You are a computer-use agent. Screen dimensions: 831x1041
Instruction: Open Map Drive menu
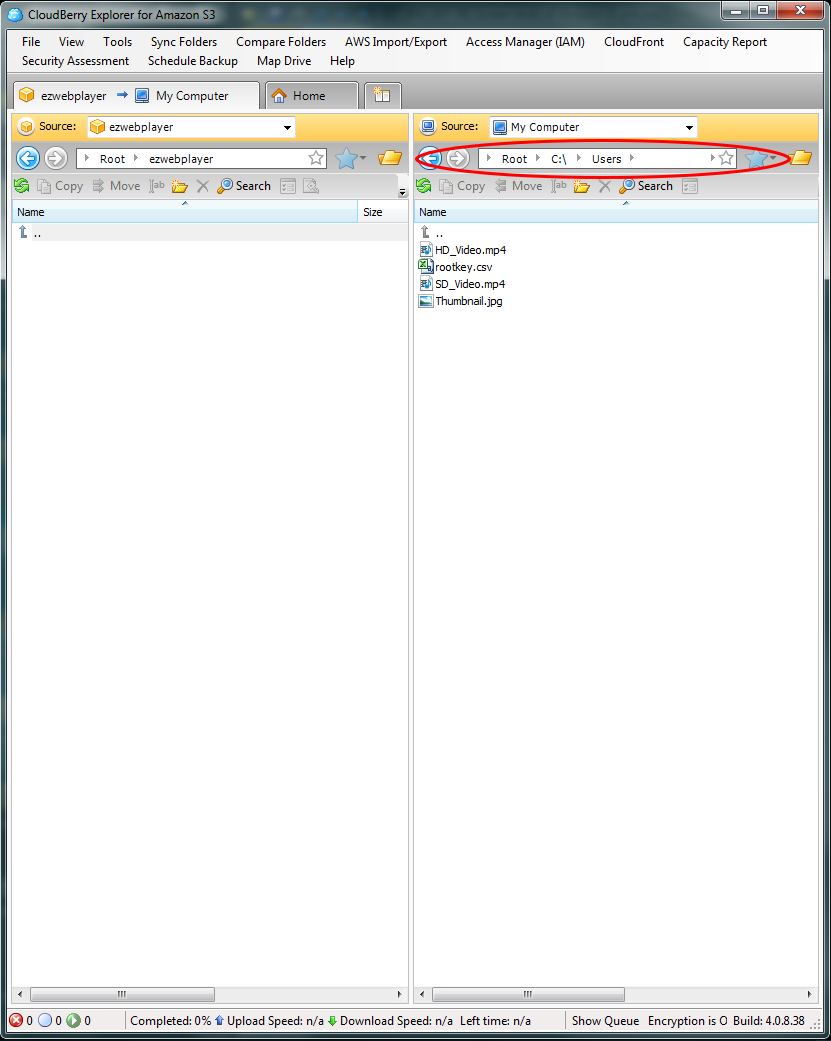[284, 61]
